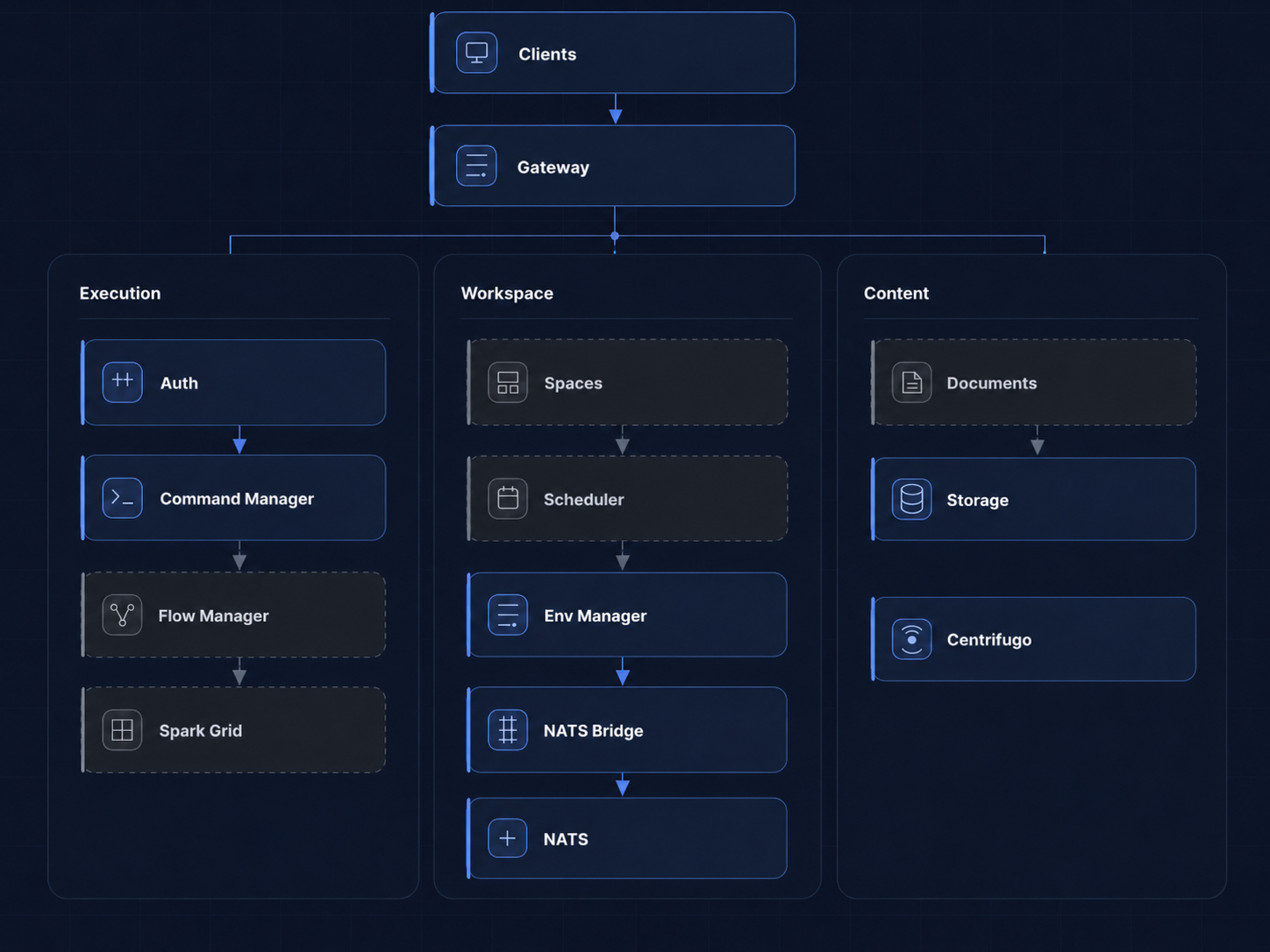Click the Content group heading
Image resolution: width=1270 pixels, height=952 pixels.
tap(896, 293)
